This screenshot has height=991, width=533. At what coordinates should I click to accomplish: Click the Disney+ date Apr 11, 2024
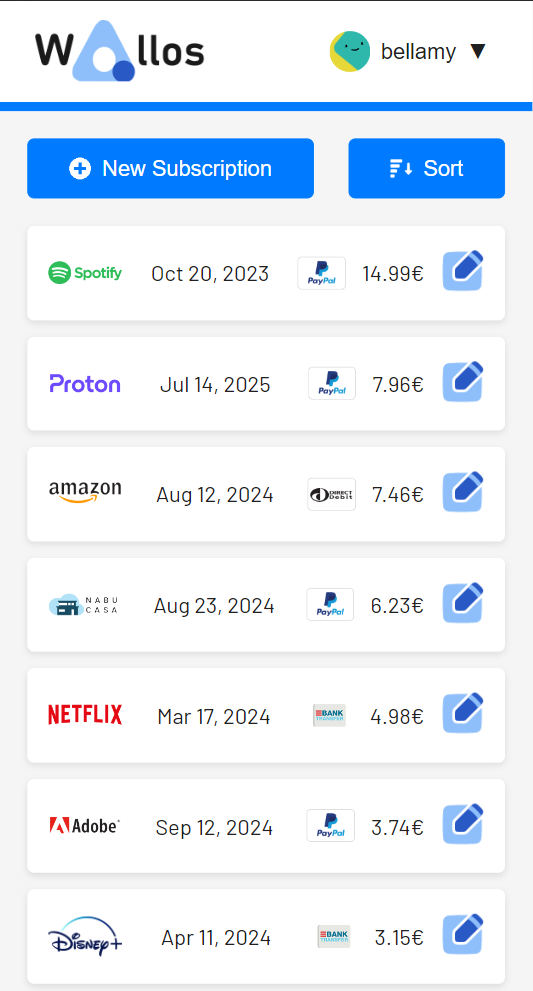pyautogui.click(x=216, y=937)
